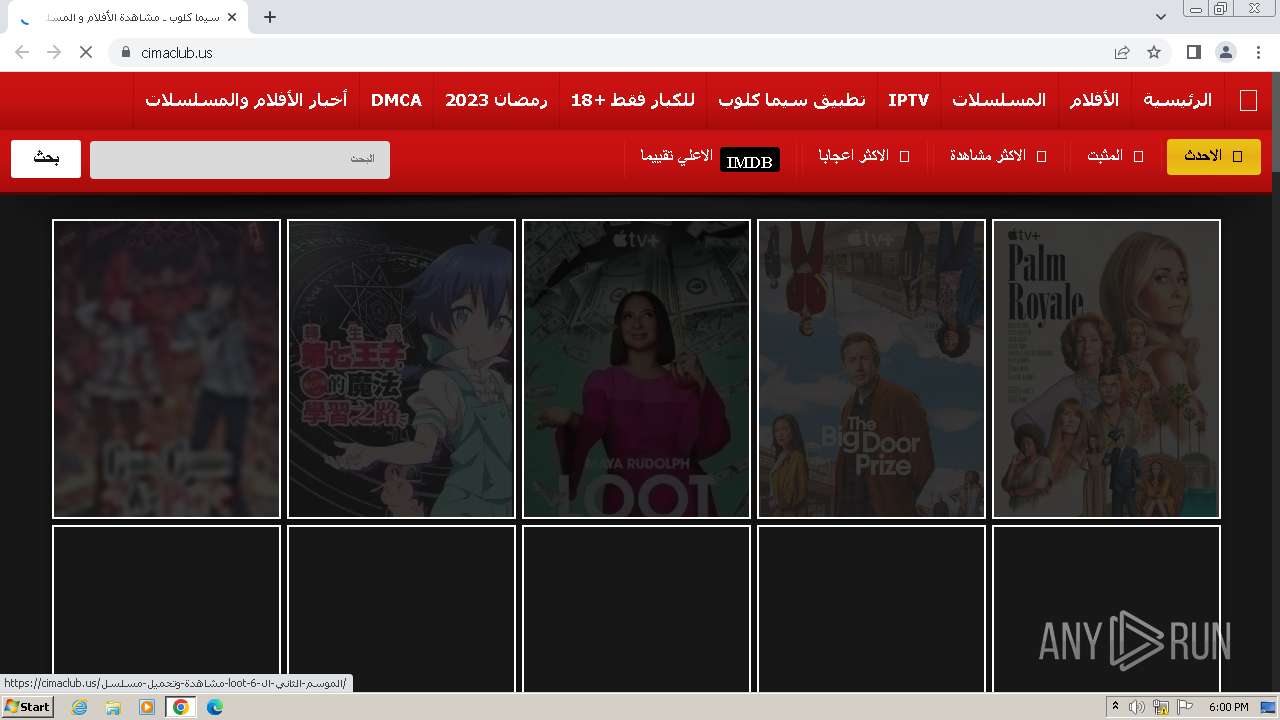Screen dimensions: 1280x720
Task: Open File Explorer from taskbar
Action: pyautogui.click(x=113, y=707)
